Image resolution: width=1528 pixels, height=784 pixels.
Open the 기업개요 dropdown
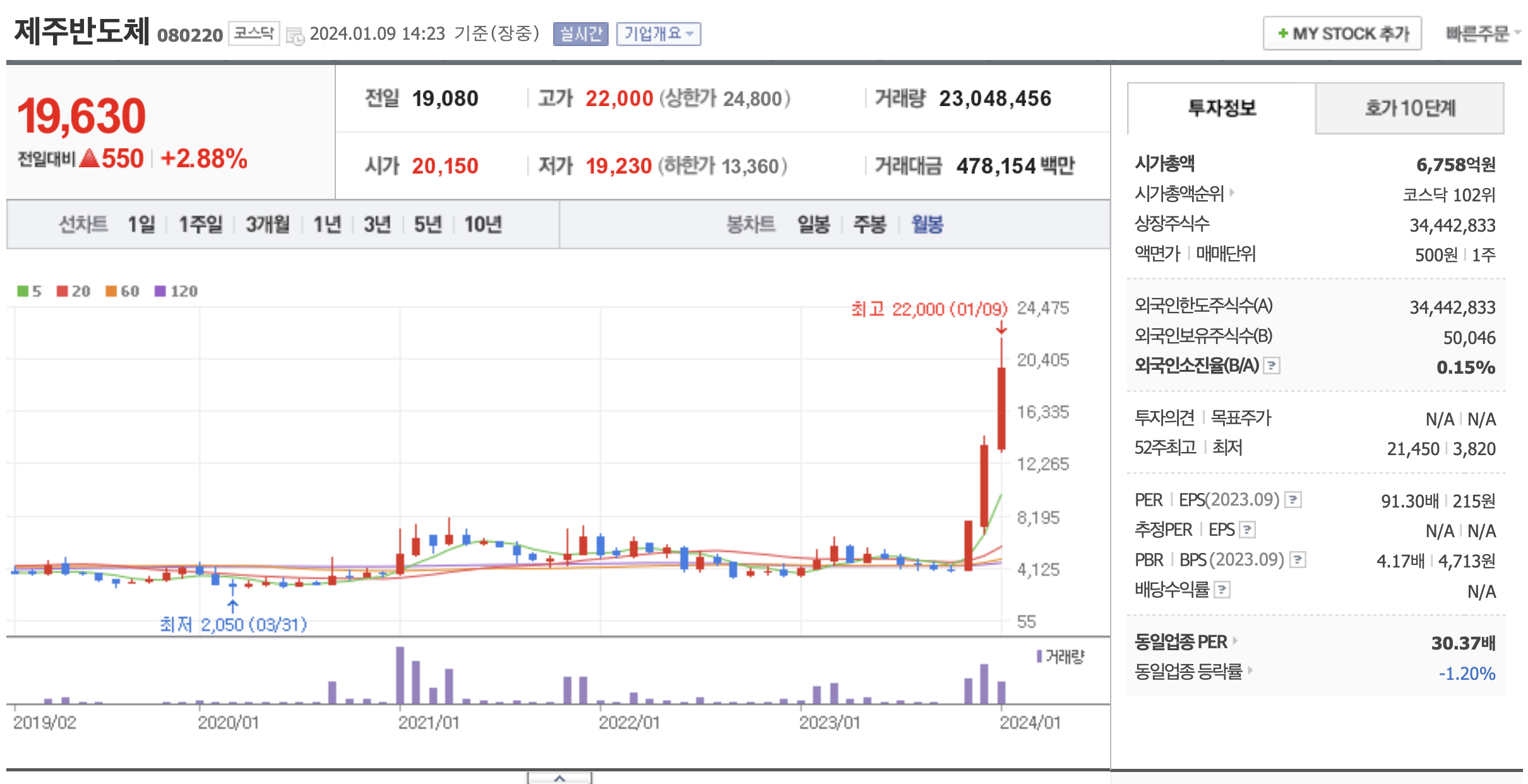658,33
